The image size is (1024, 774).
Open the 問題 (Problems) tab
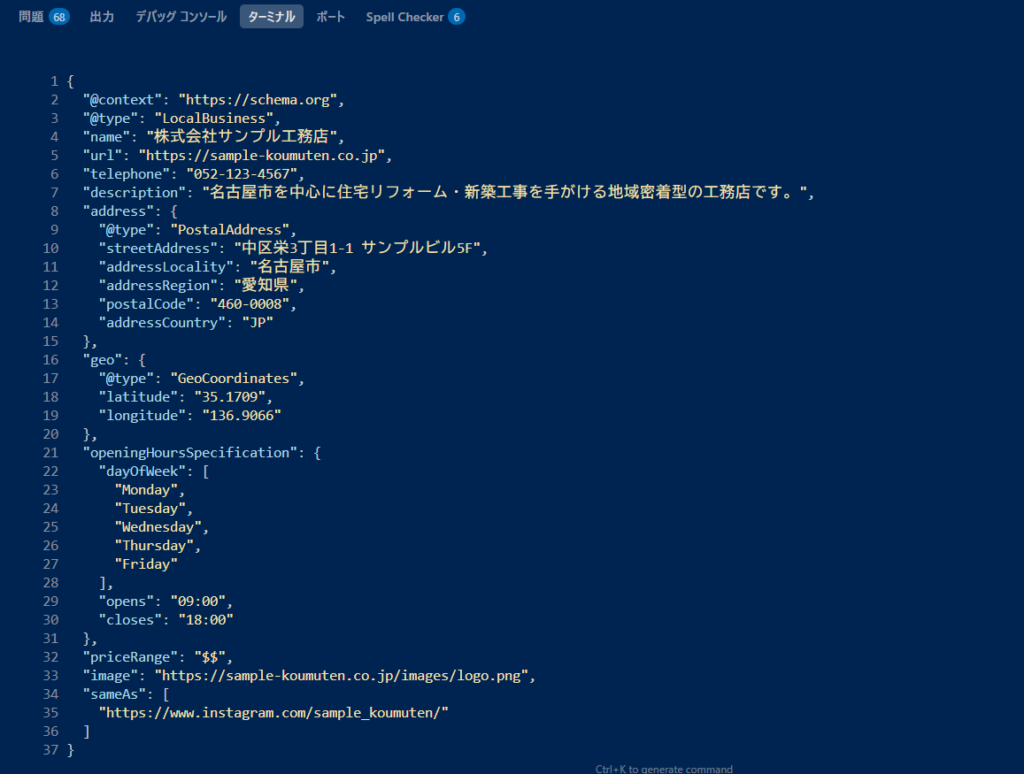pyautogui.click(x=31, y=17)
